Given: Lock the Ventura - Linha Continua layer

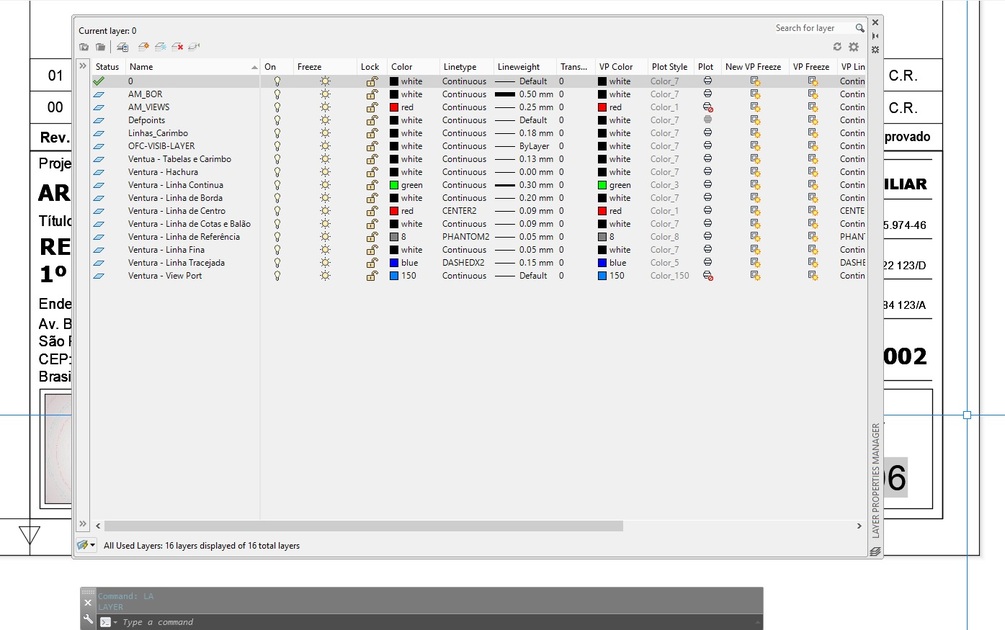Looking at the screenshot, I should [x=371, y=185].
